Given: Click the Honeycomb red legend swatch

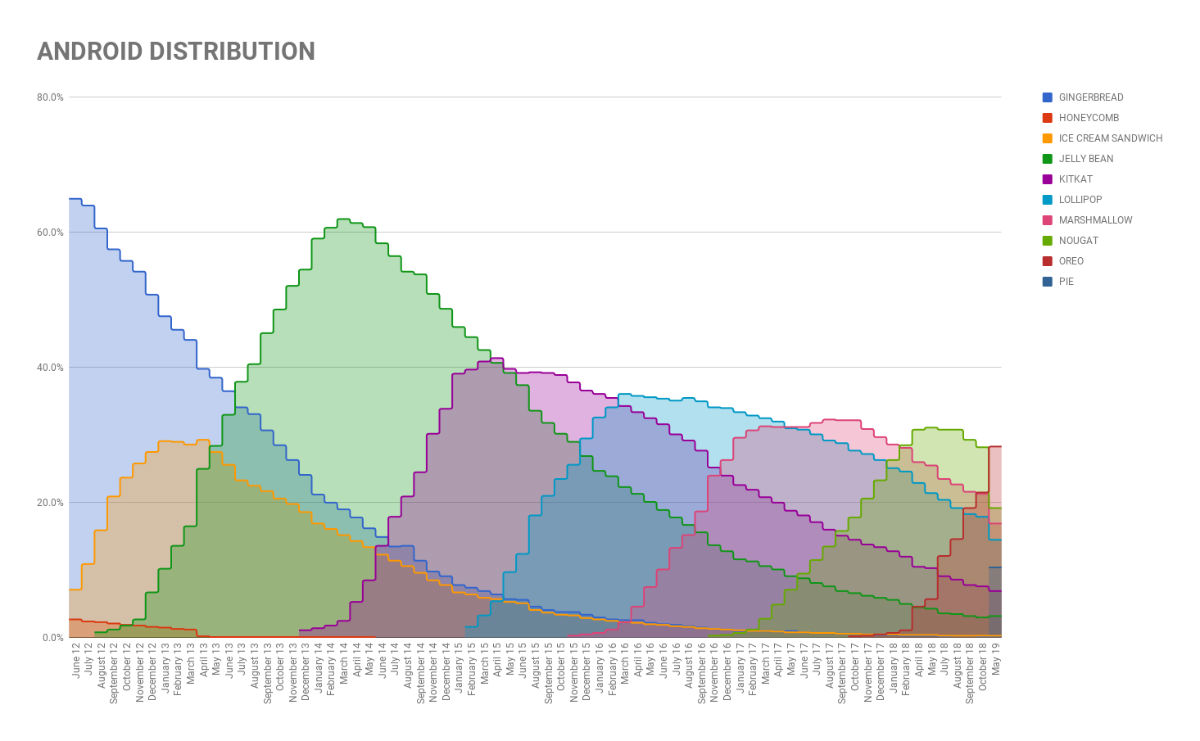Looking at the screenshot, I should click(x=1047, y=118).
